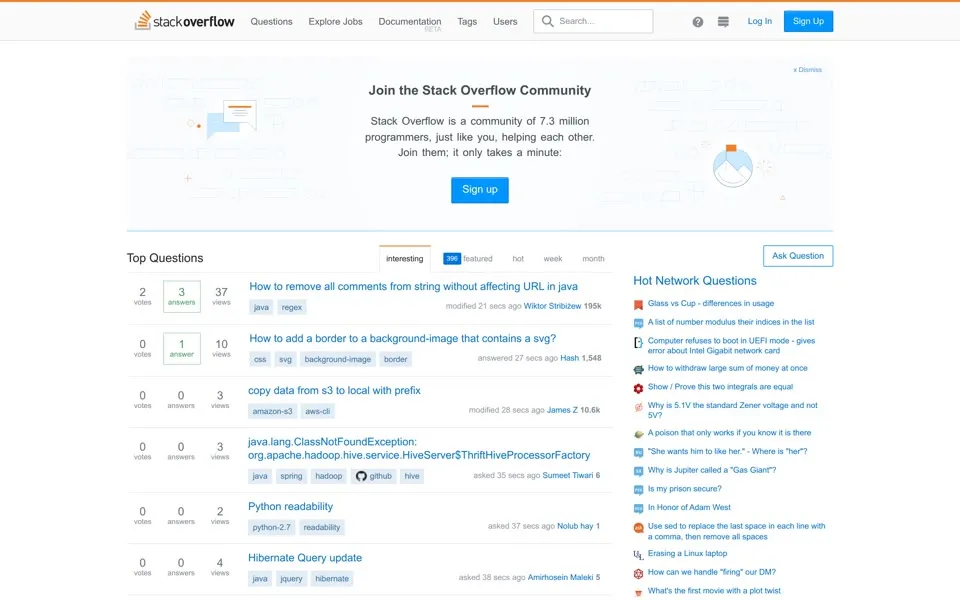960x600 pixels.
Task: Click the 3 answers box
Action: tap(182, 296)
